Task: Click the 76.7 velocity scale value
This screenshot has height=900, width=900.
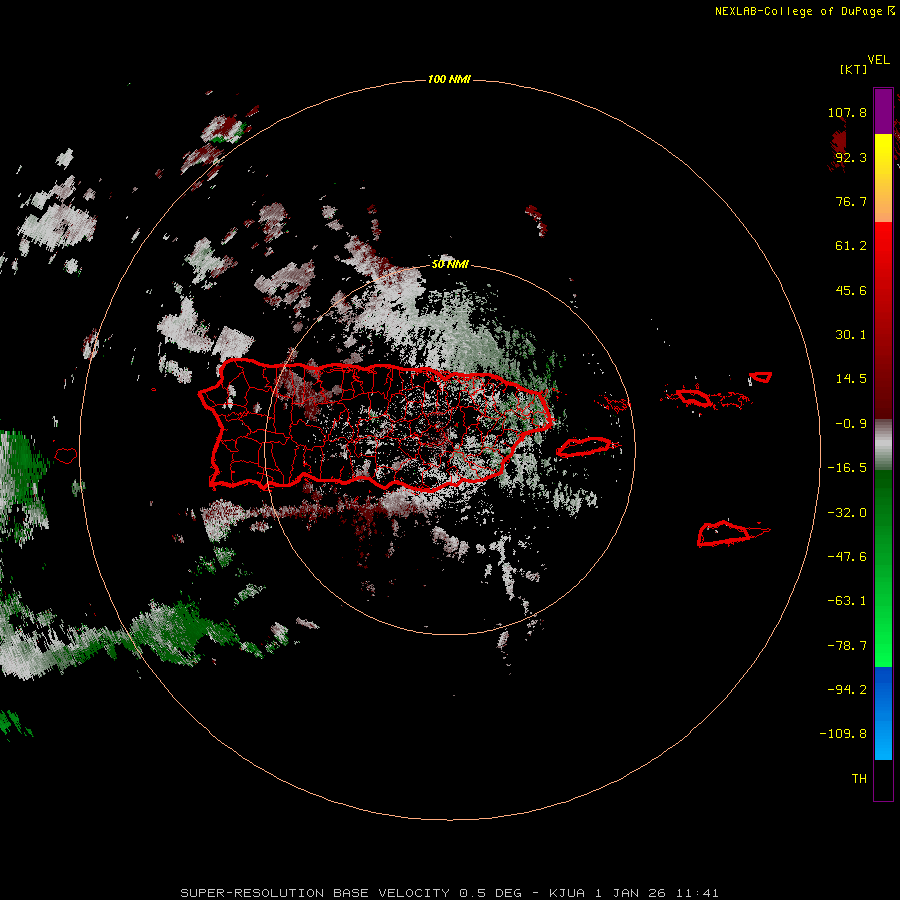Action: (x=851, y=201)
